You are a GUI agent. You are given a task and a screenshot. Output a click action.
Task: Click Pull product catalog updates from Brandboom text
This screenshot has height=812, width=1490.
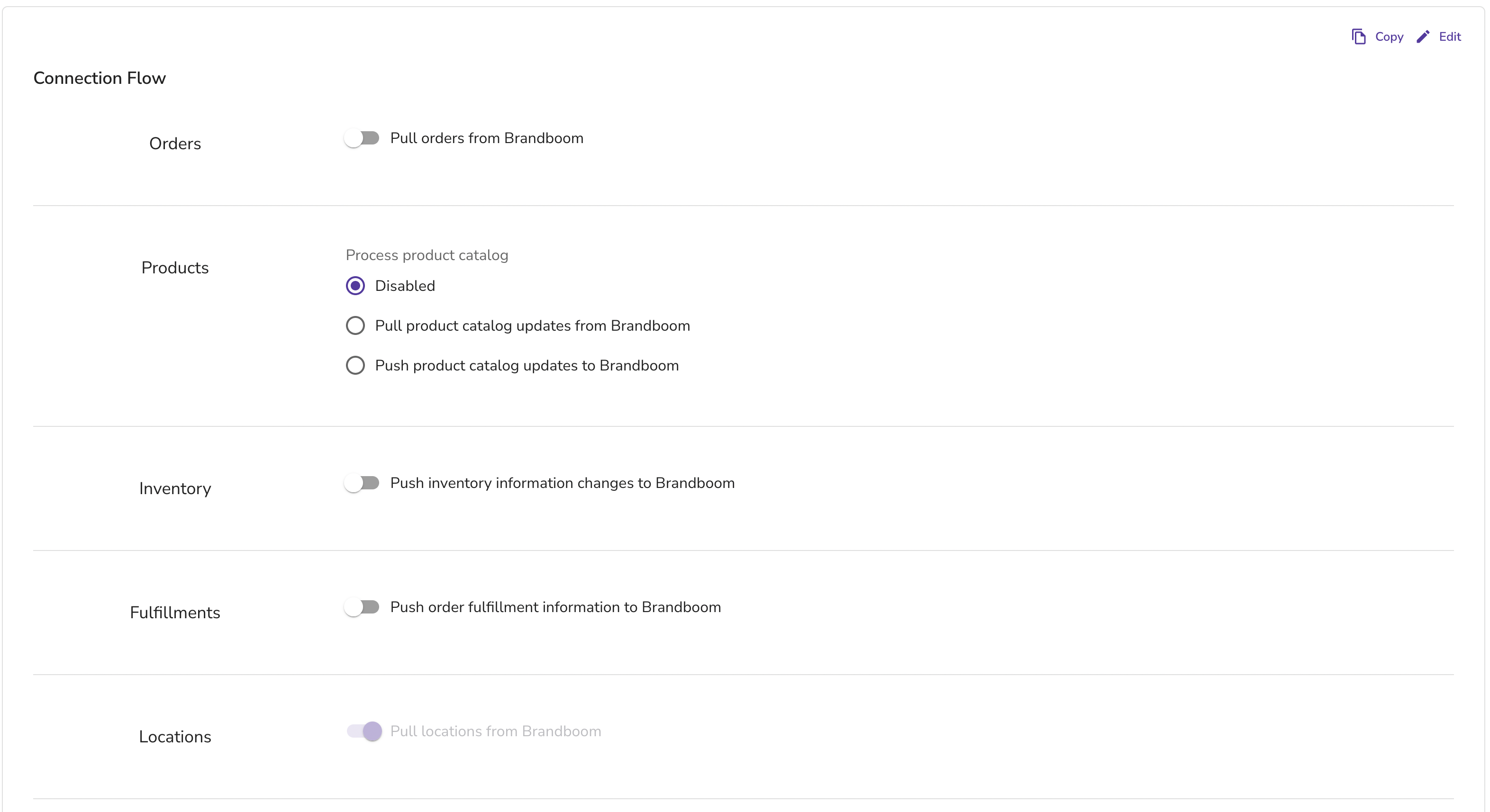point(532,325)
